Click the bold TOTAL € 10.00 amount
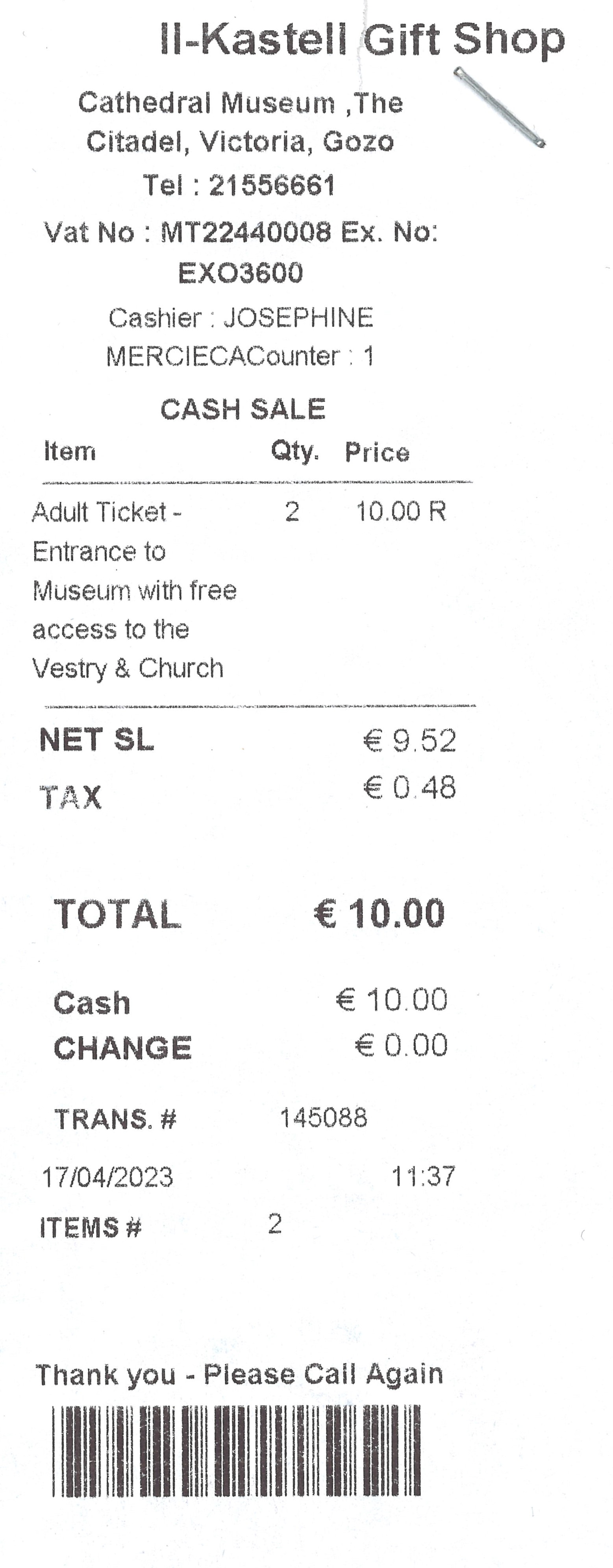This screenshot has height=1568, width=613. (379, 914)
